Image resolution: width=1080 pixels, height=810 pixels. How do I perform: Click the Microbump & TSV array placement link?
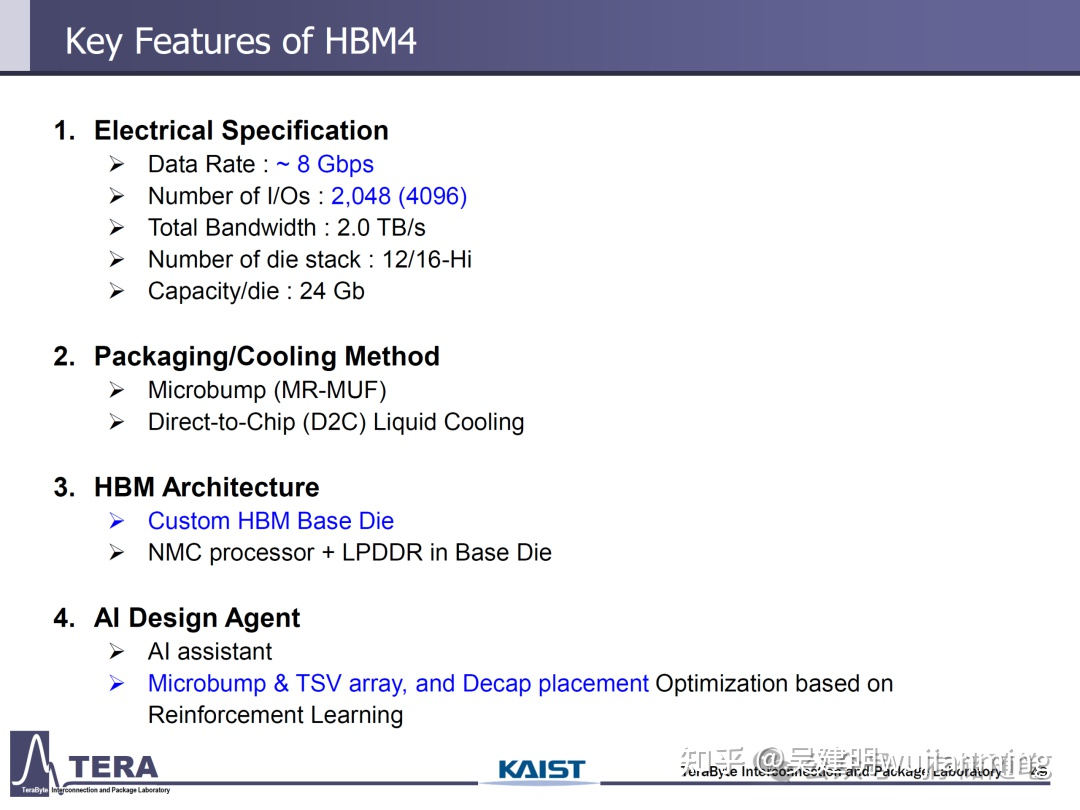[x=398, y=683]
